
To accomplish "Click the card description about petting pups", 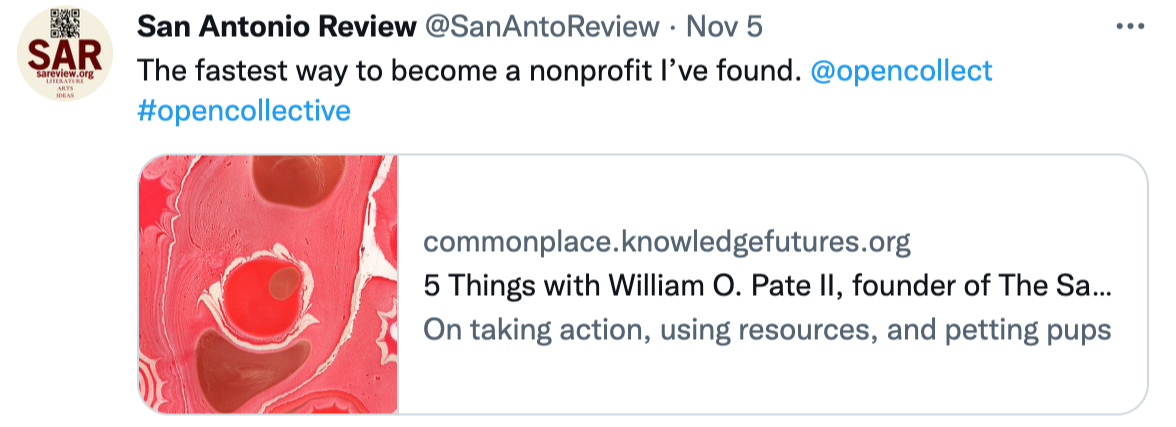I will tap(767, 329).
